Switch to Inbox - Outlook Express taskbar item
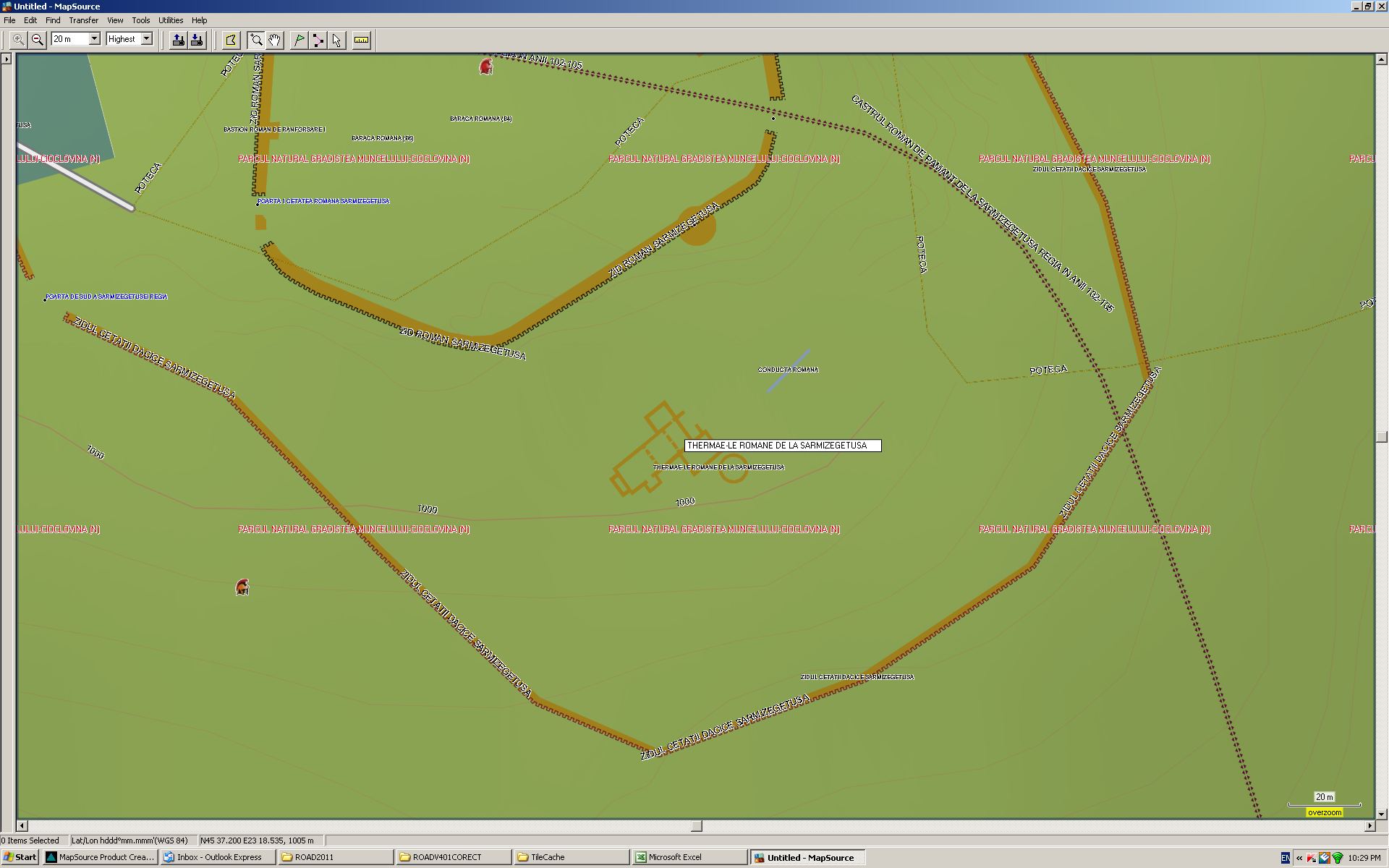The image size is (1389, 868). (x=218, y=857)
